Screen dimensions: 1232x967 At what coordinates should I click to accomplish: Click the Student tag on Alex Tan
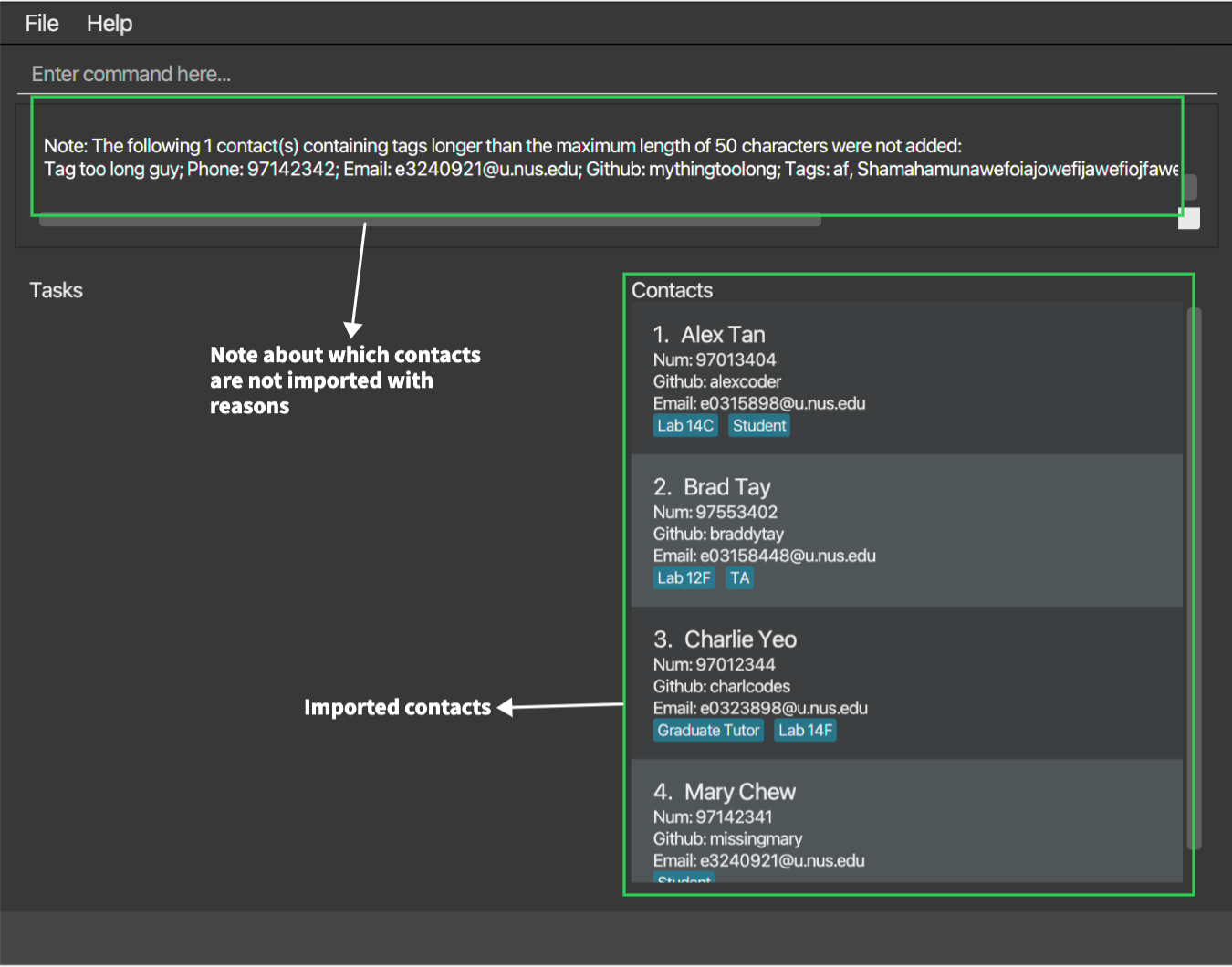(x=759, y=425)
